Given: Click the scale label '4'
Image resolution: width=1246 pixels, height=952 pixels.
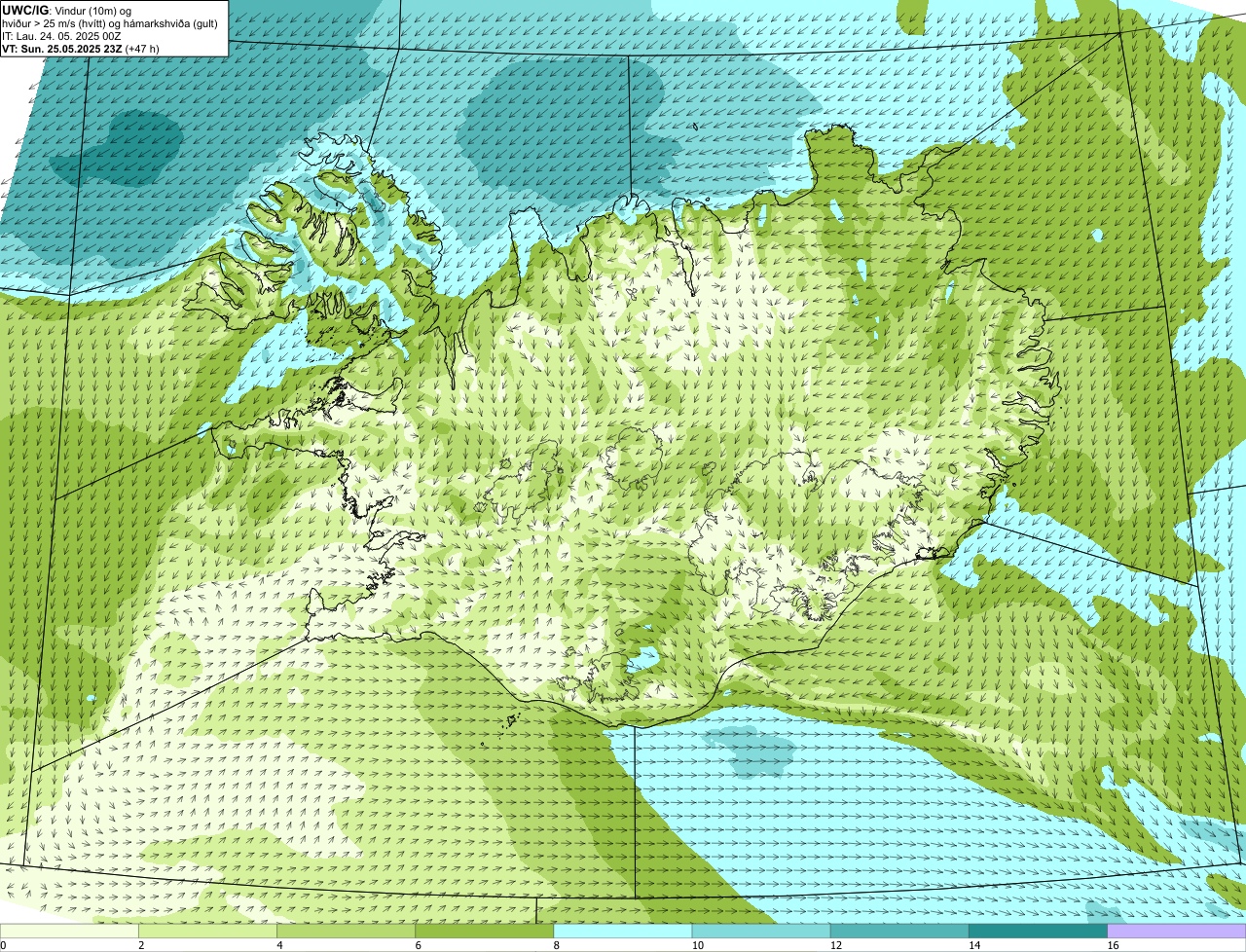Looking at the screenshot, I should pos(279,945).
